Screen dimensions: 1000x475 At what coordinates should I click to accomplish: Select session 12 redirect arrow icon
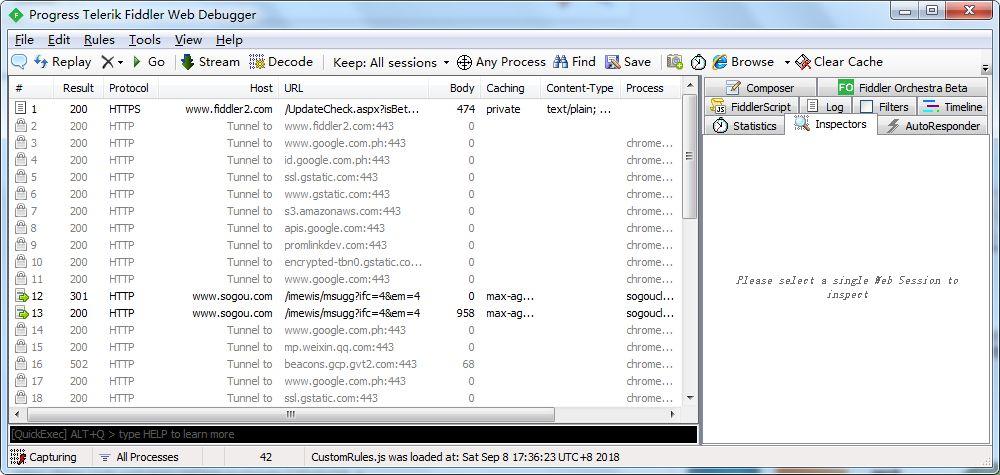(x=21, y=296)
